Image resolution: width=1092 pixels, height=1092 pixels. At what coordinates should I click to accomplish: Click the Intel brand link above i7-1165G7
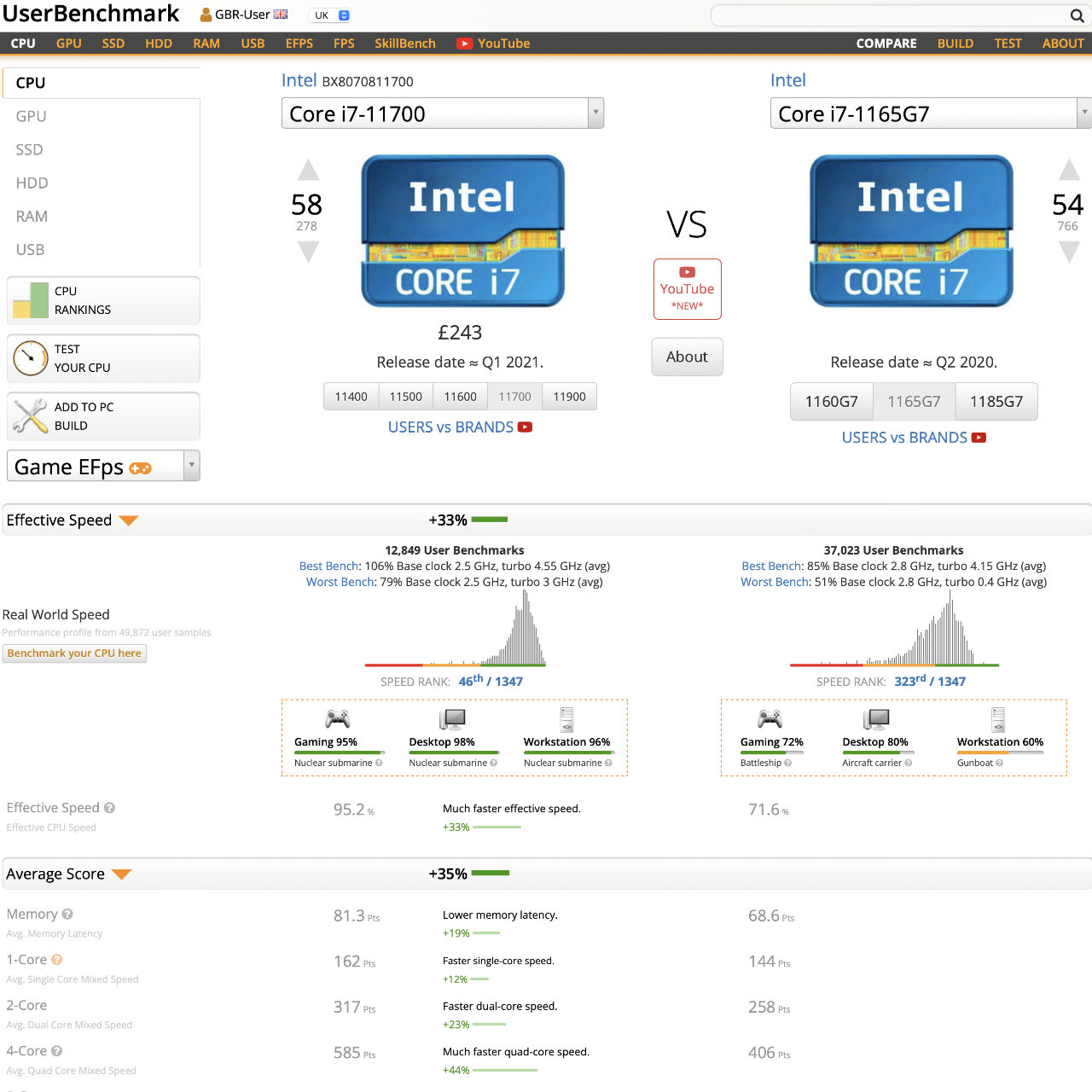pyautogui.click(x=787, y=80)
